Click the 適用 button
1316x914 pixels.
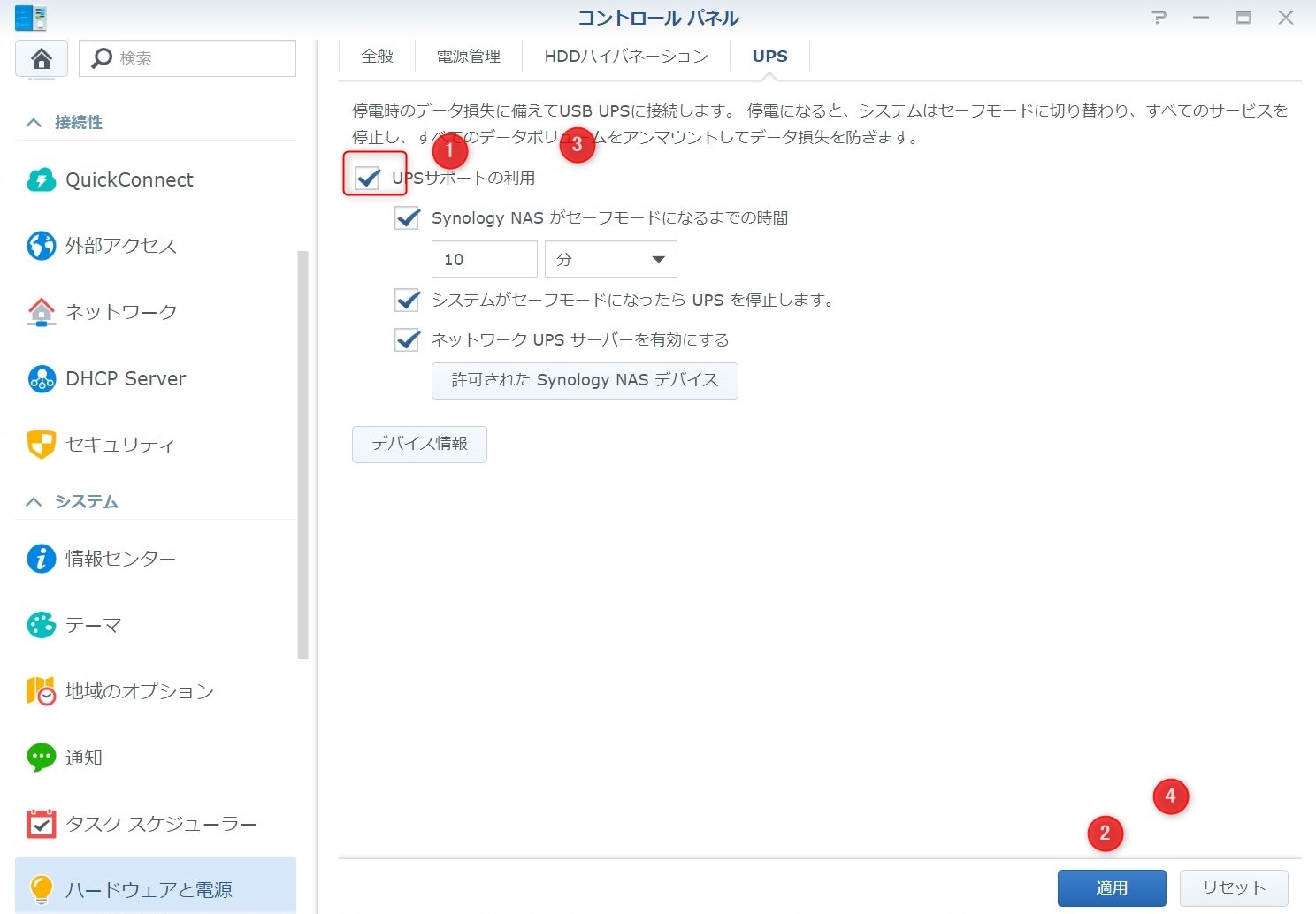[1111, 887]
